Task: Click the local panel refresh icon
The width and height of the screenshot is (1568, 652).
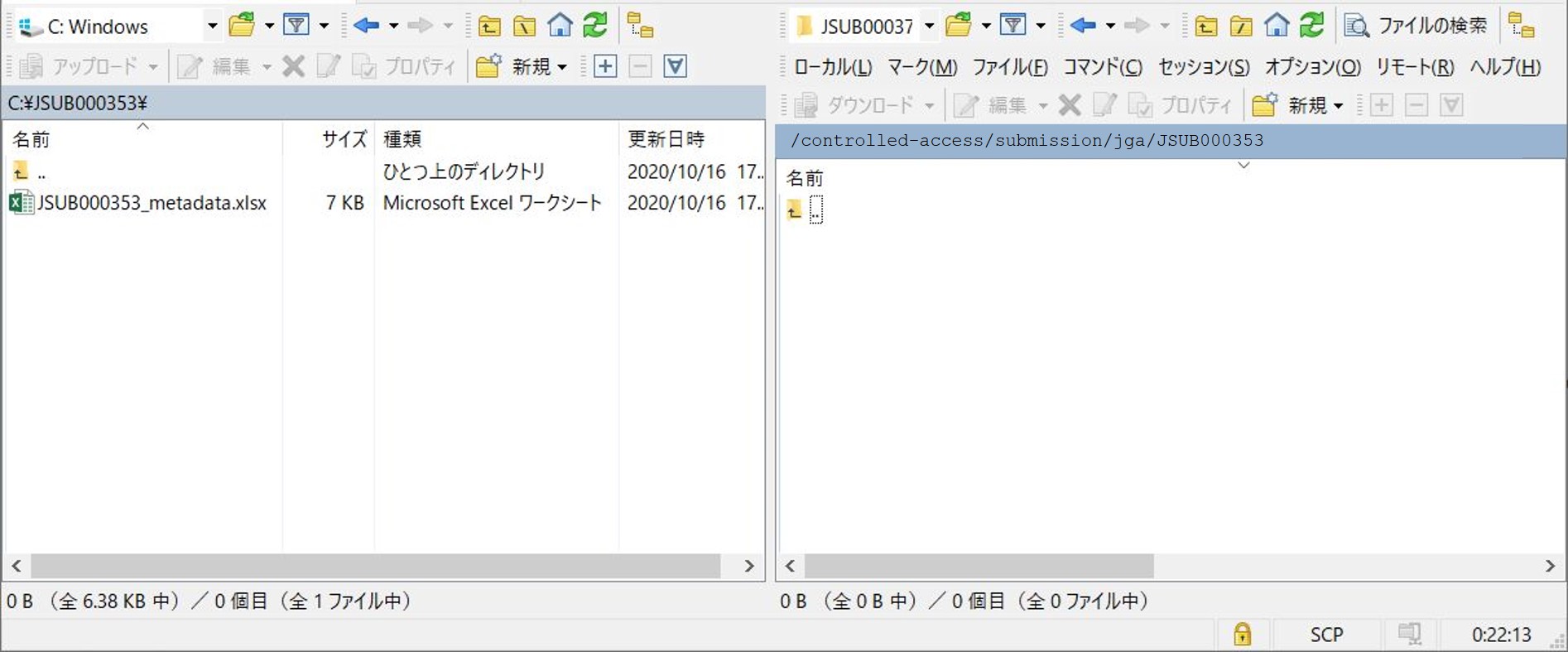Action: coord(594,26)
